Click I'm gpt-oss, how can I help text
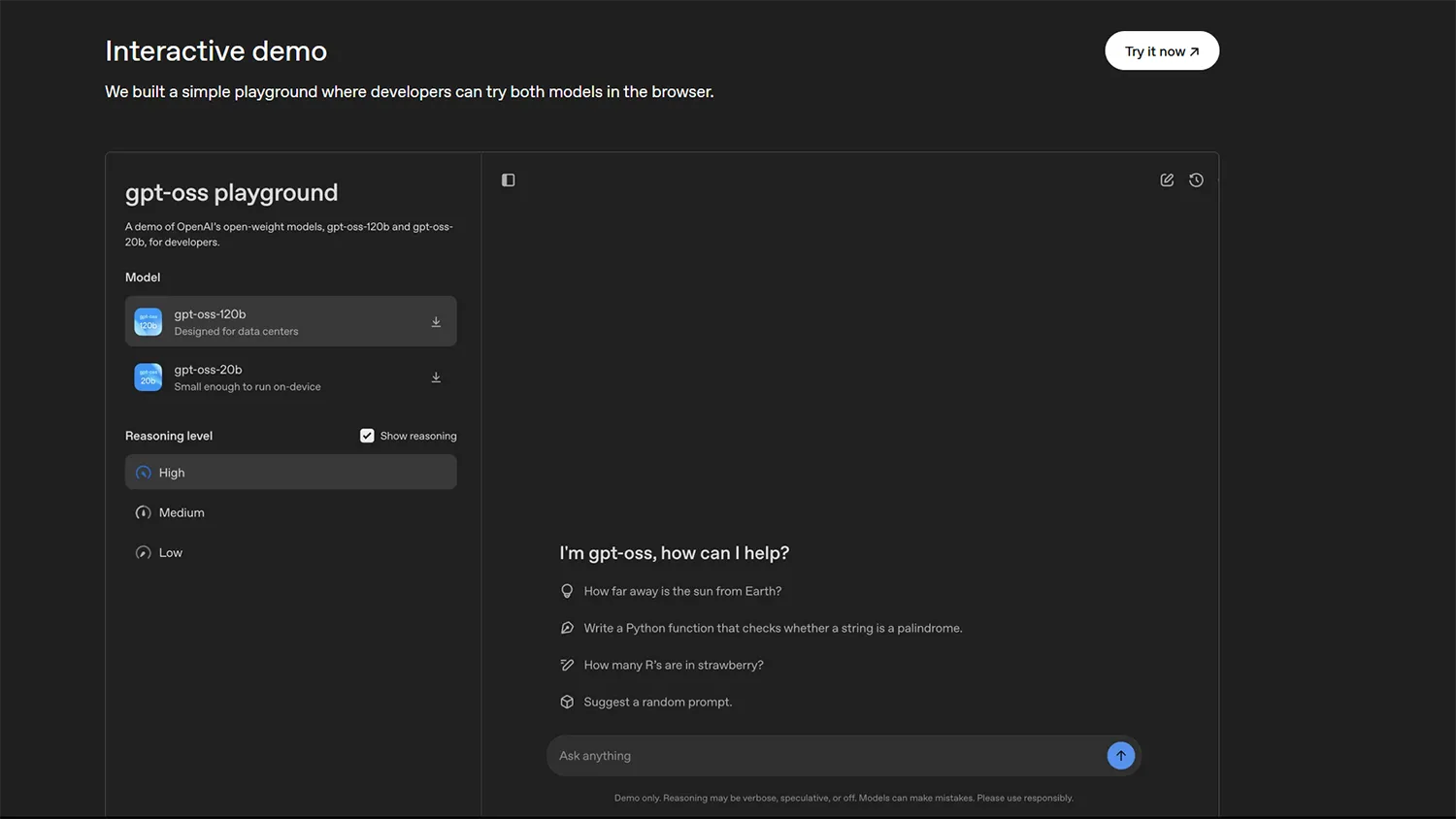 point(675,553)
